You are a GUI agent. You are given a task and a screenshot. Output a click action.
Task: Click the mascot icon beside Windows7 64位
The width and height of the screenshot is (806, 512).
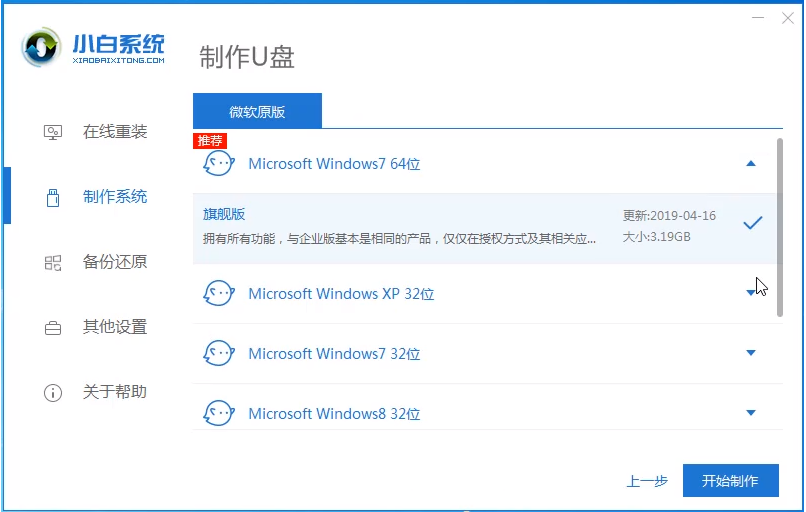click(x=218, y=164)
